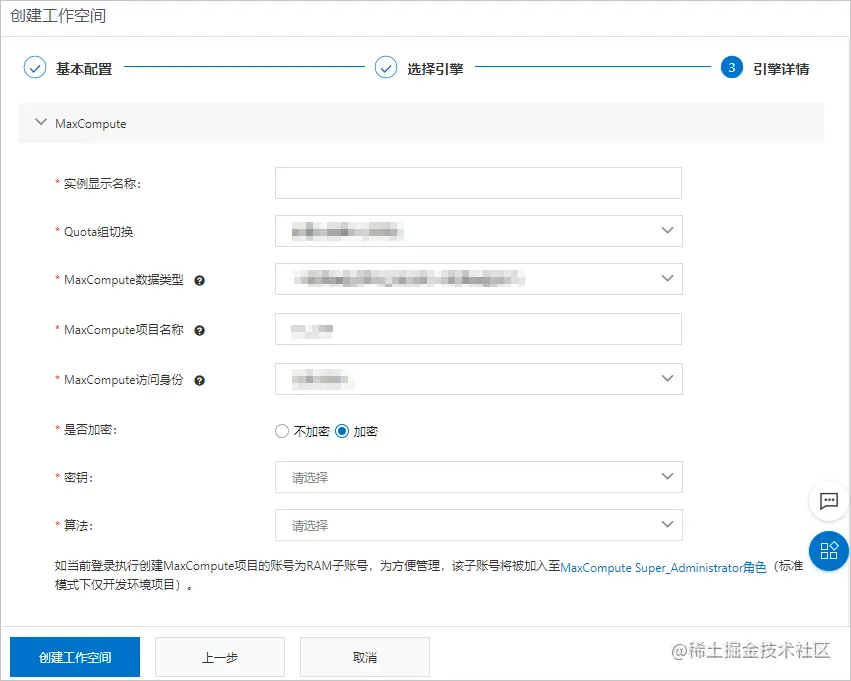Focus the MaxCompute项目名称 input field

[x=478, y=329]
